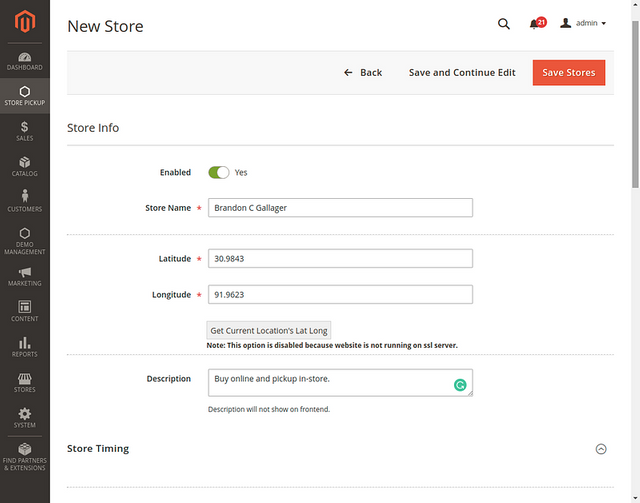Go Back to the stores list
The image size is (640, 503).
363,73
